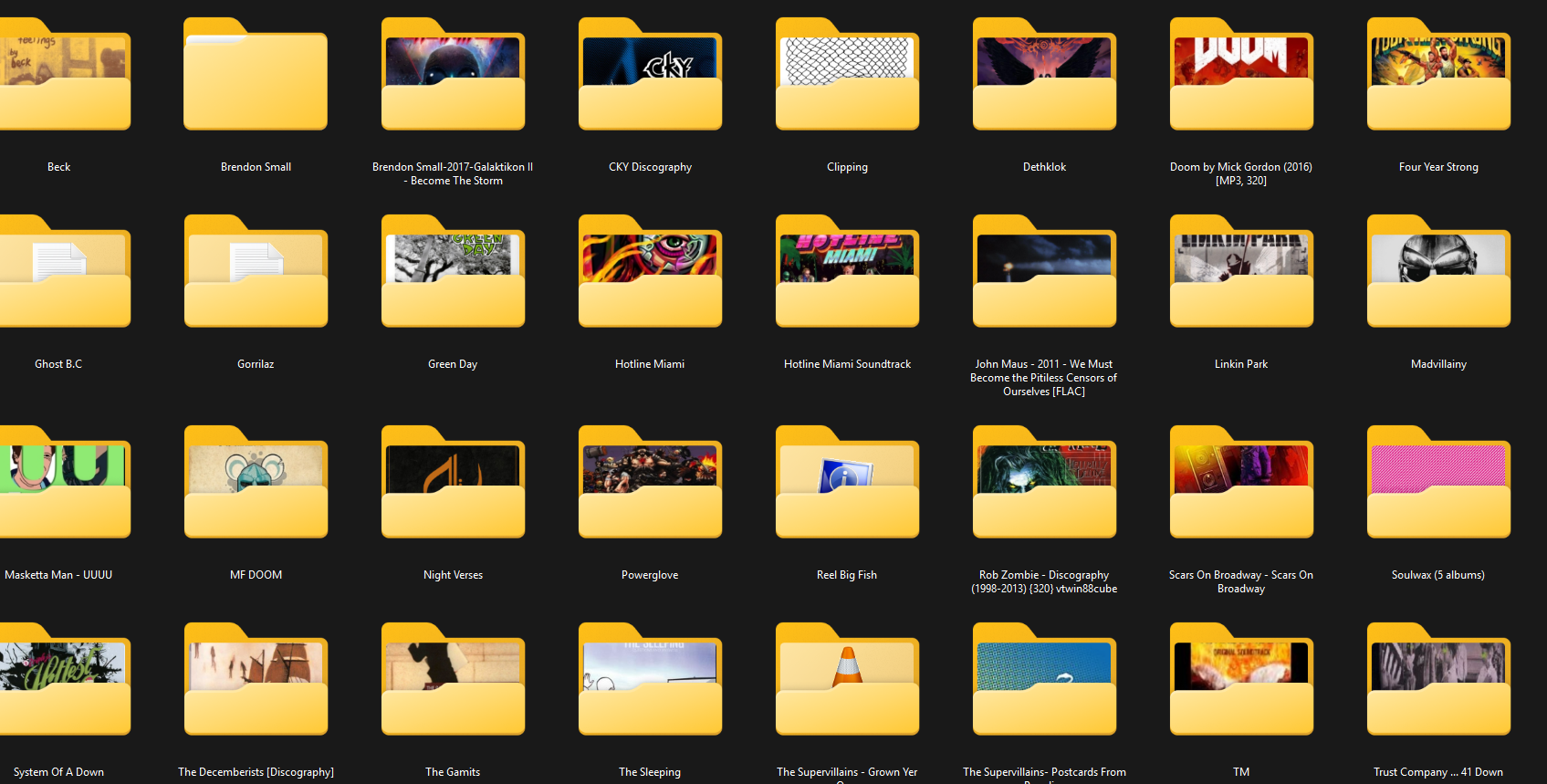Screen dimensions: 1547x784
Task: Click 'Trust Company ... 41 Down' name label
Action: pyautogui.click(x=1438, y=772)
